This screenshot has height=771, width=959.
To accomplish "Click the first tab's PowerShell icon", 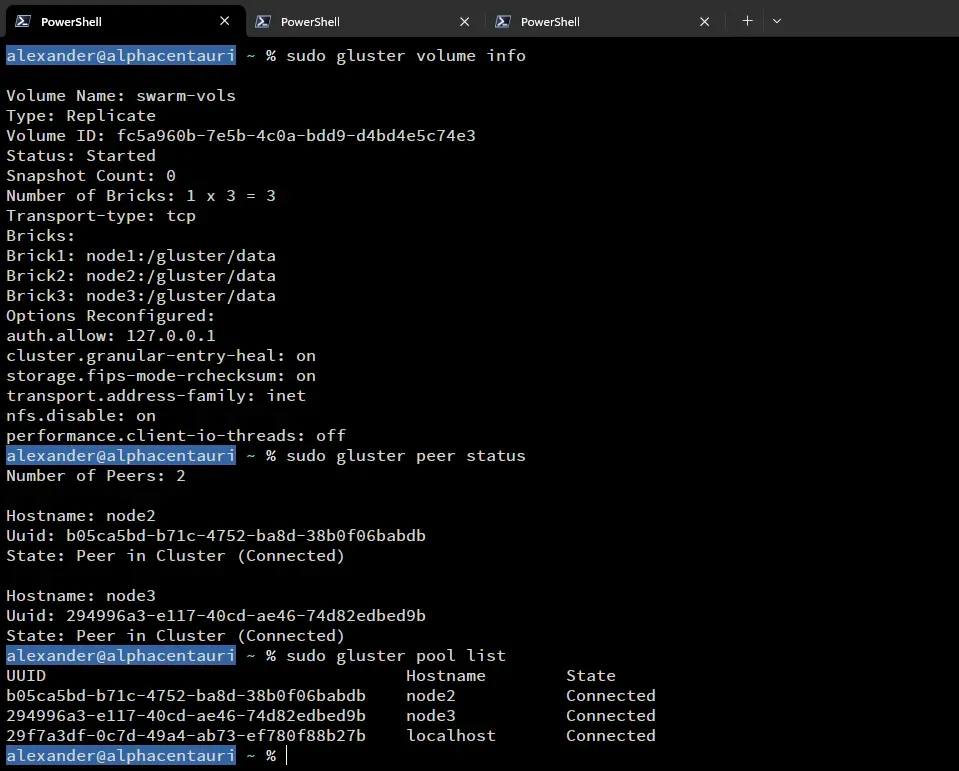I will click(22, 21).
